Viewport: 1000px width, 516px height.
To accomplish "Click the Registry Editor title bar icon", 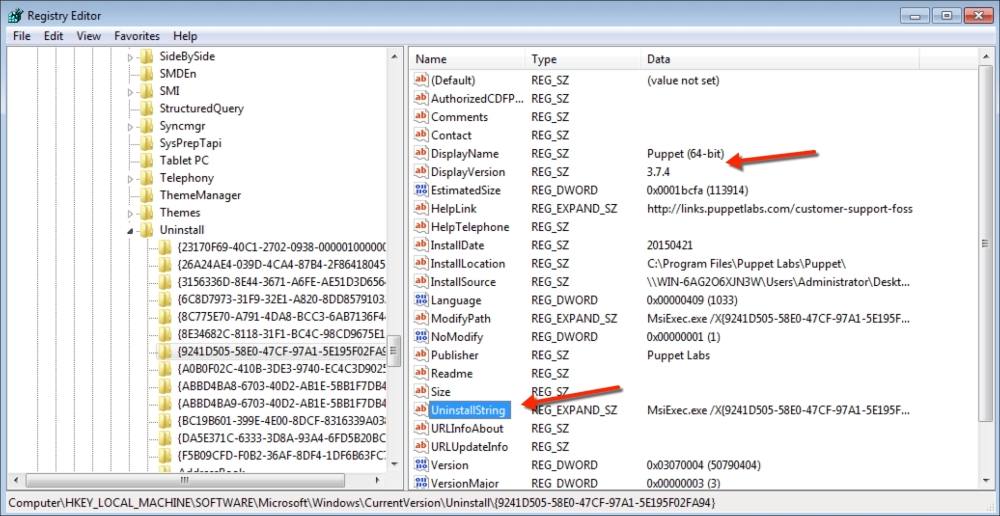I will tap(14, 15).
